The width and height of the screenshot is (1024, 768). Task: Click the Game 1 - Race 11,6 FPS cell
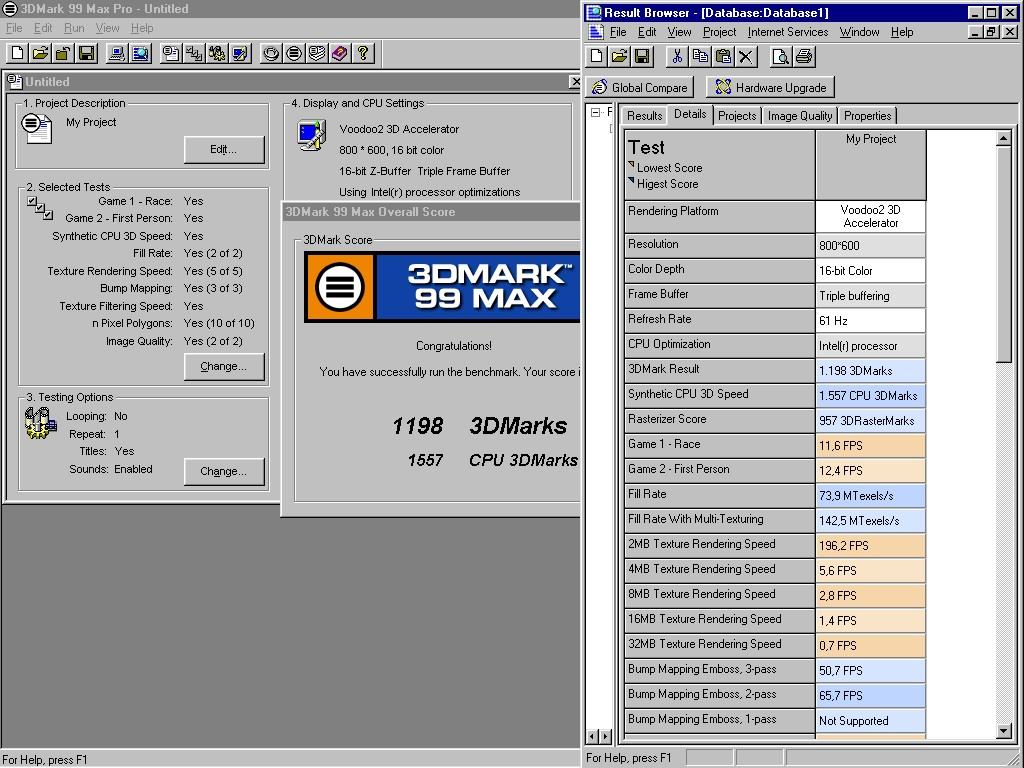click(x=871, y=445)
